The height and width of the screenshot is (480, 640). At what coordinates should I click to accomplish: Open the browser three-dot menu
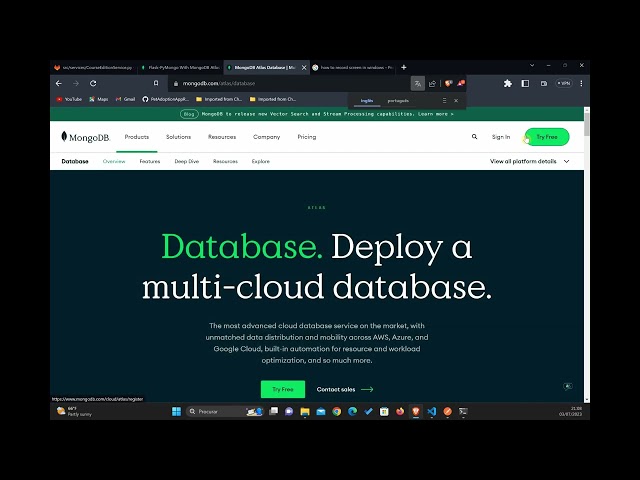[x=581, y=83]
